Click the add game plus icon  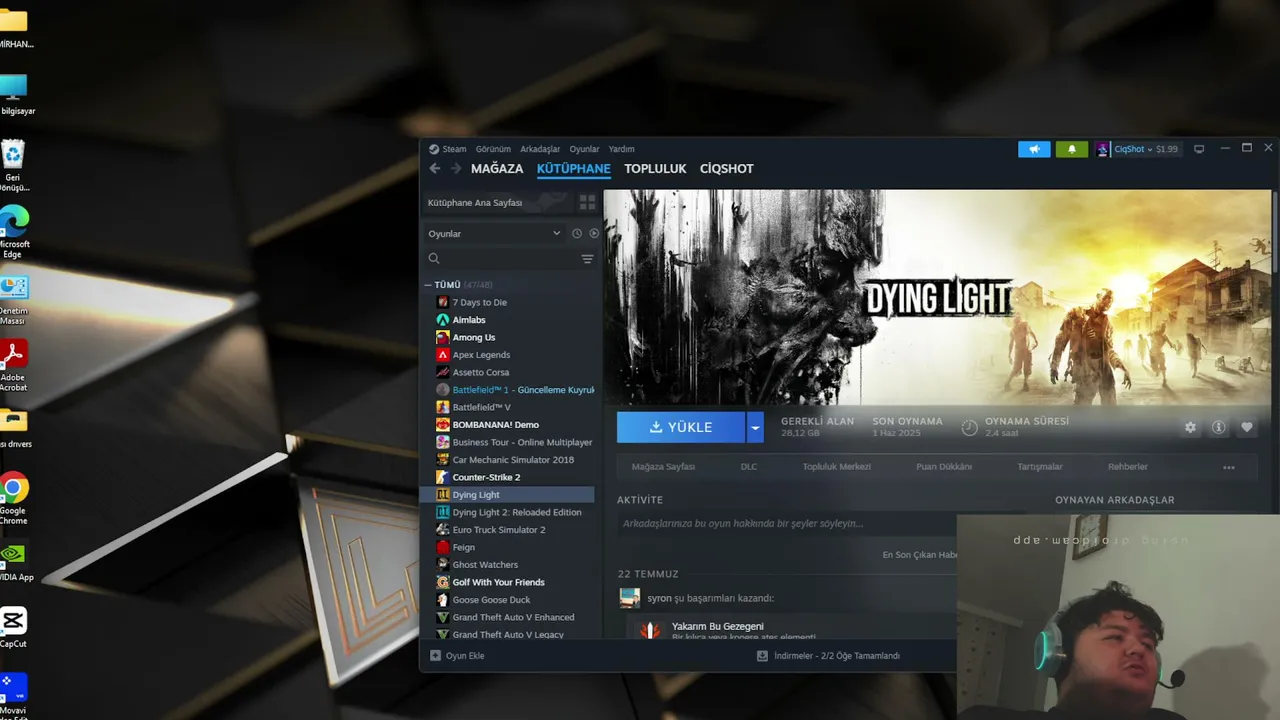435,656
